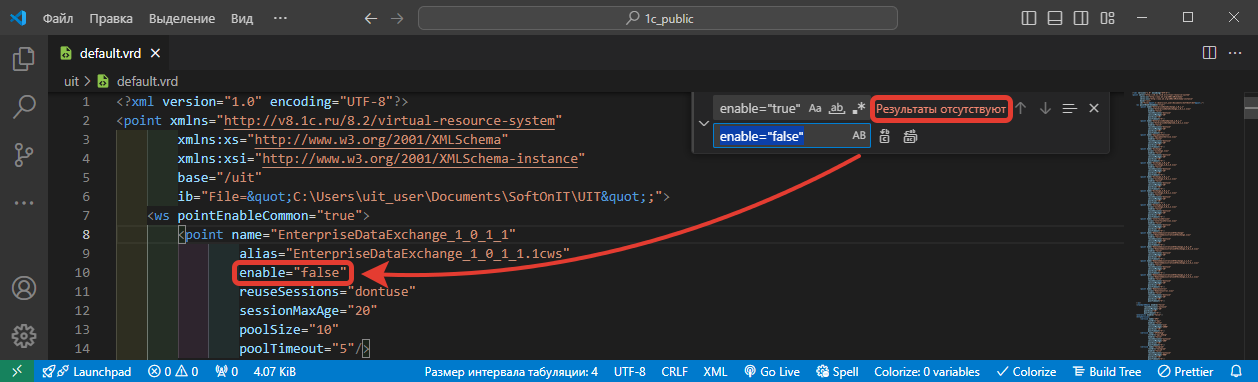Show additional views ellipsis in activity bar
Image resolution: width=1258 pixels, height=382 pixels.
point(24,202)
